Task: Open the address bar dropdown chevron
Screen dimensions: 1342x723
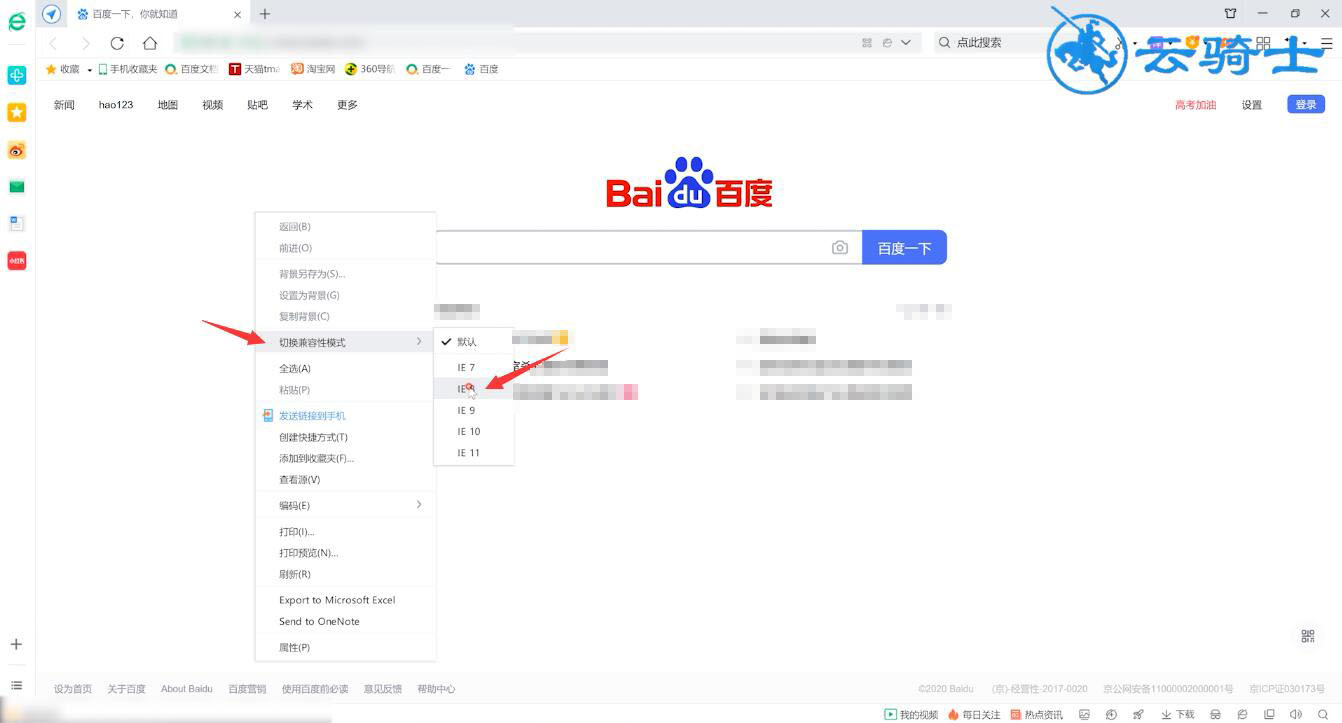Action: [906, 43]
